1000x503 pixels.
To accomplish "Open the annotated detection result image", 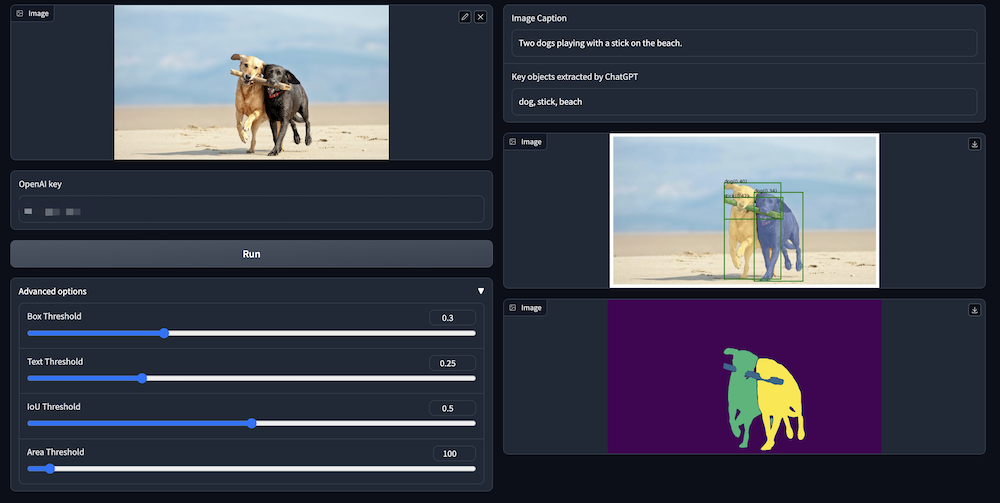I will (744, 210).
